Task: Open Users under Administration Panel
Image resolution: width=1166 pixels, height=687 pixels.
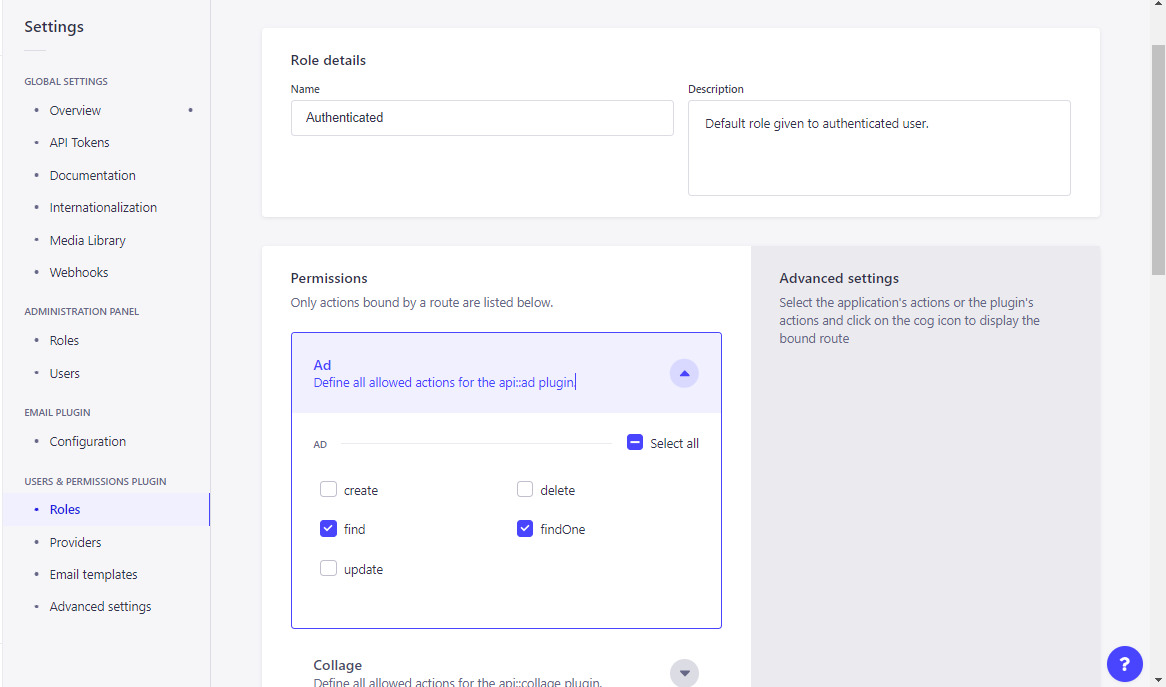Action: coord(64,373)
